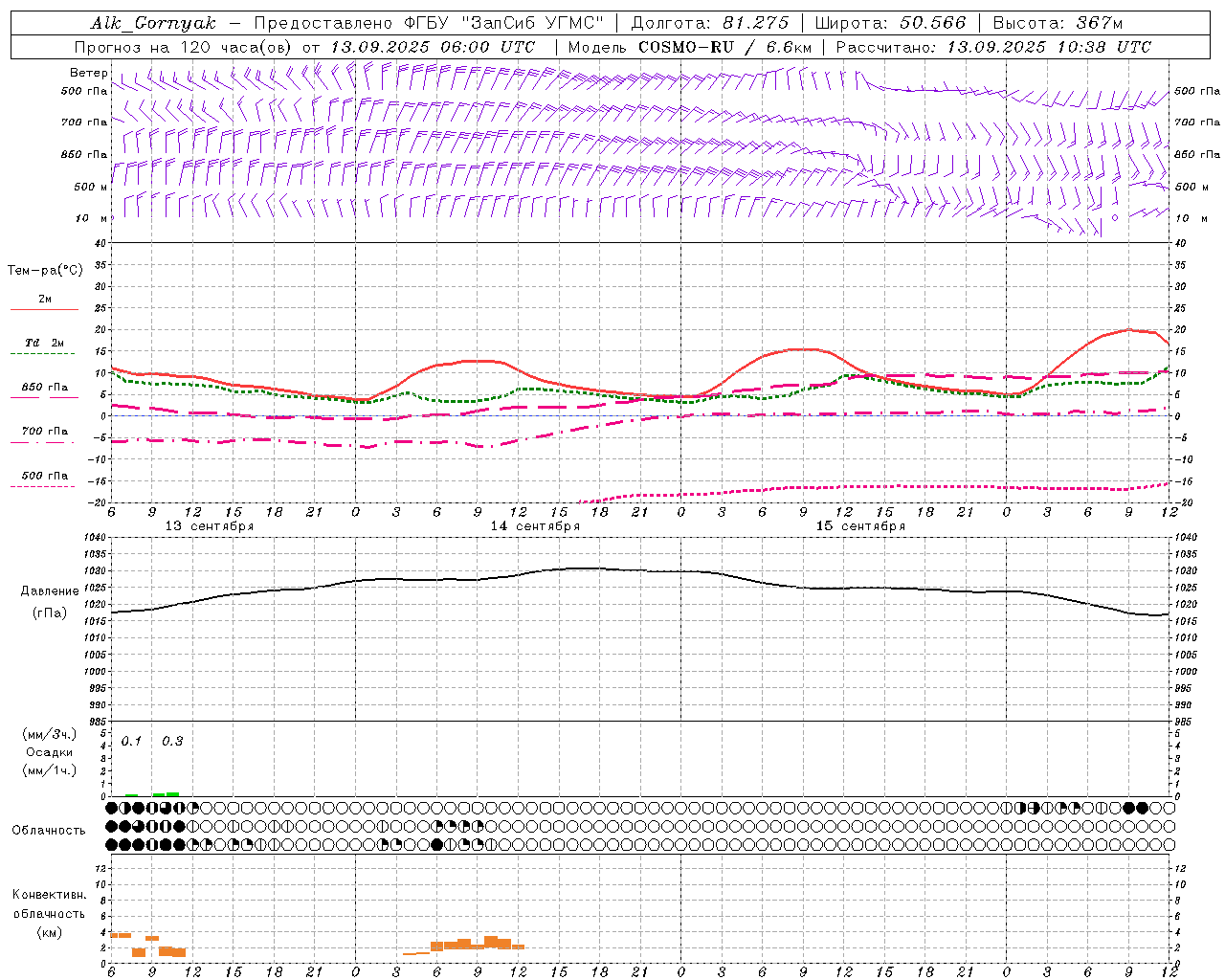The image size is (1225, 980).
Task: Select the 13 сентября date label
Action: coord(210,526)
